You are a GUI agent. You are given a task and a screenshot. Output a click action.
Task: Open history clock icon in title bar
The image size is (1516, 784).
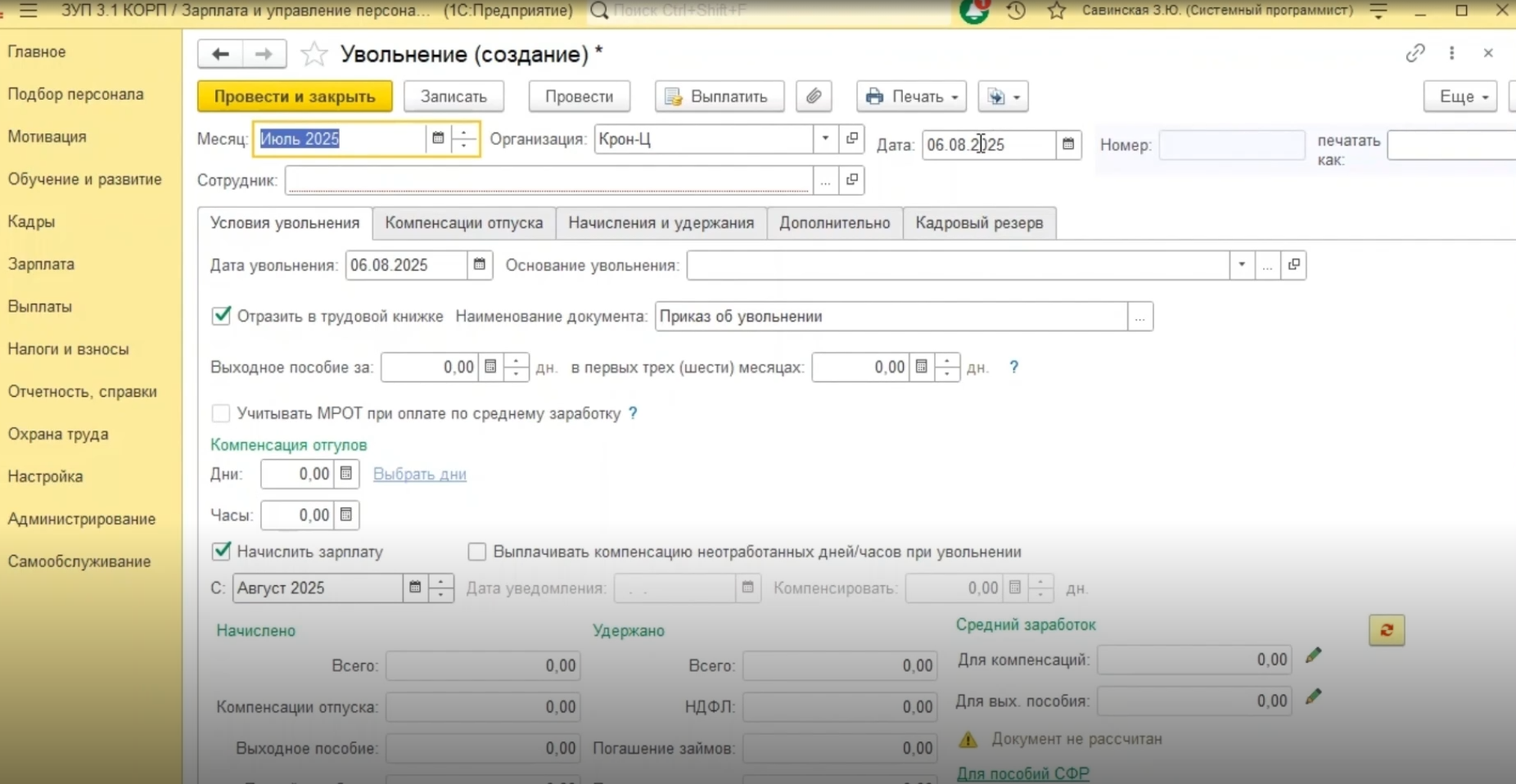coord(1016,11)
